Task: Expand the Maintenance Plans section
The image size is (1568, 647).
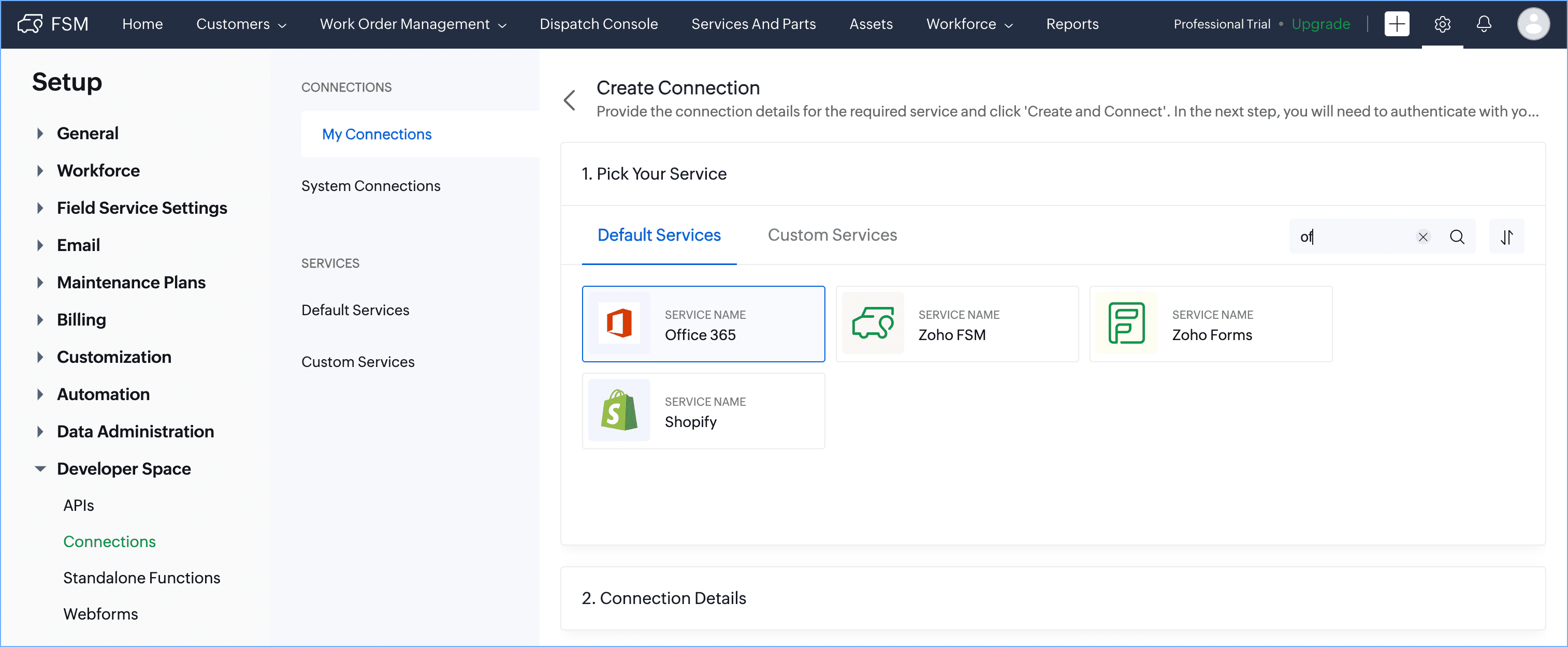Action: (x=40, y=283)
